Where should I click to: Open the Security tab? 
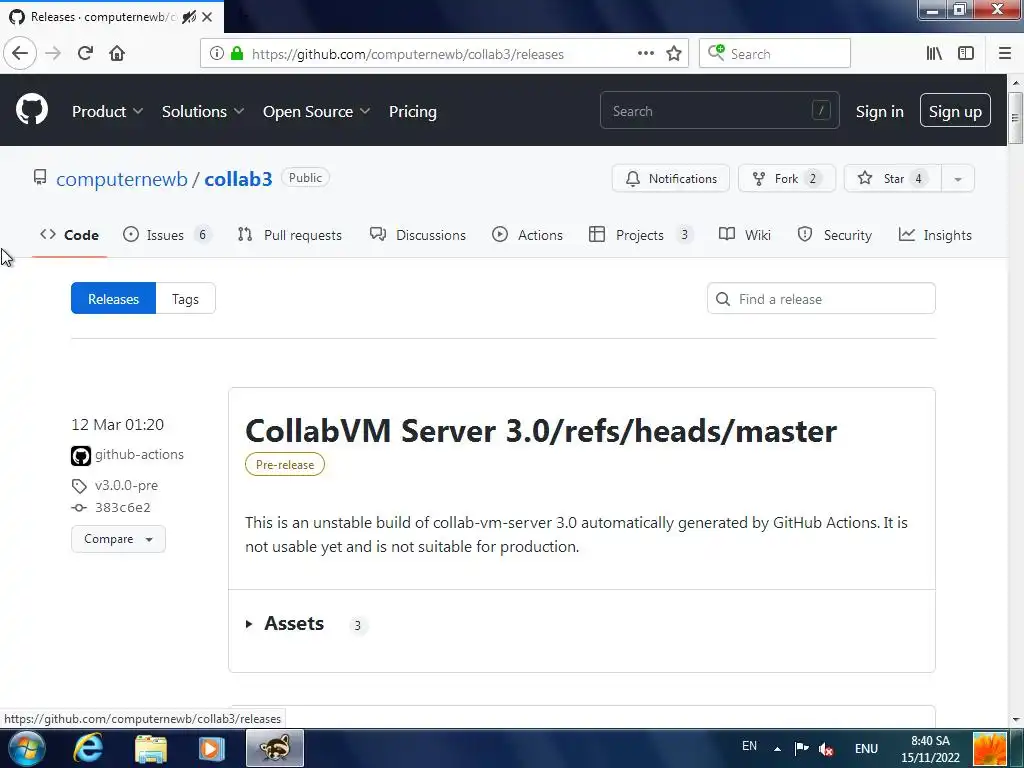click(x=835, y=235)
